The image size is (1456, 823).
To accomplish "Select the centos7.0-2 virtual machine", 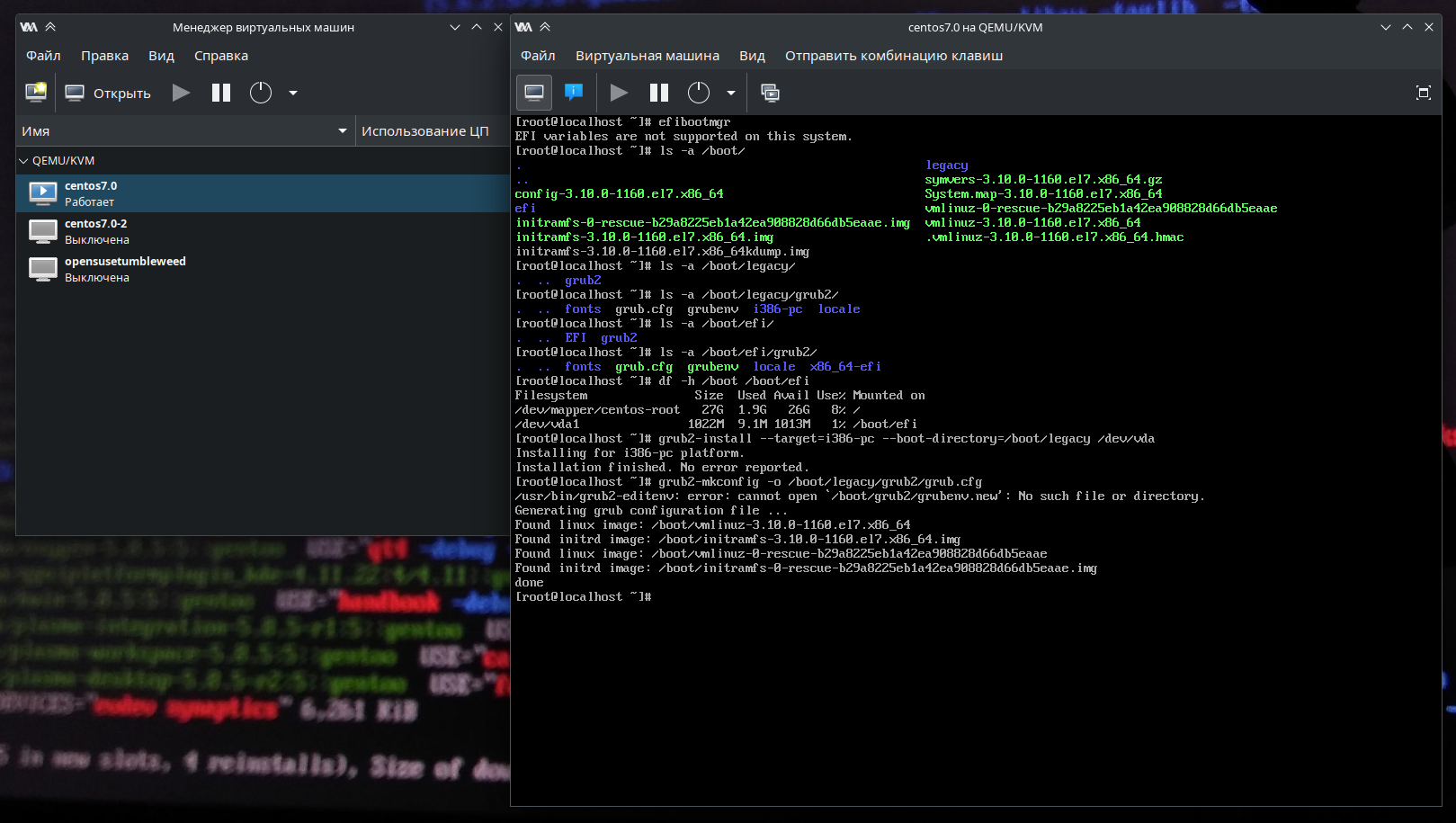I will coord(263,231).
